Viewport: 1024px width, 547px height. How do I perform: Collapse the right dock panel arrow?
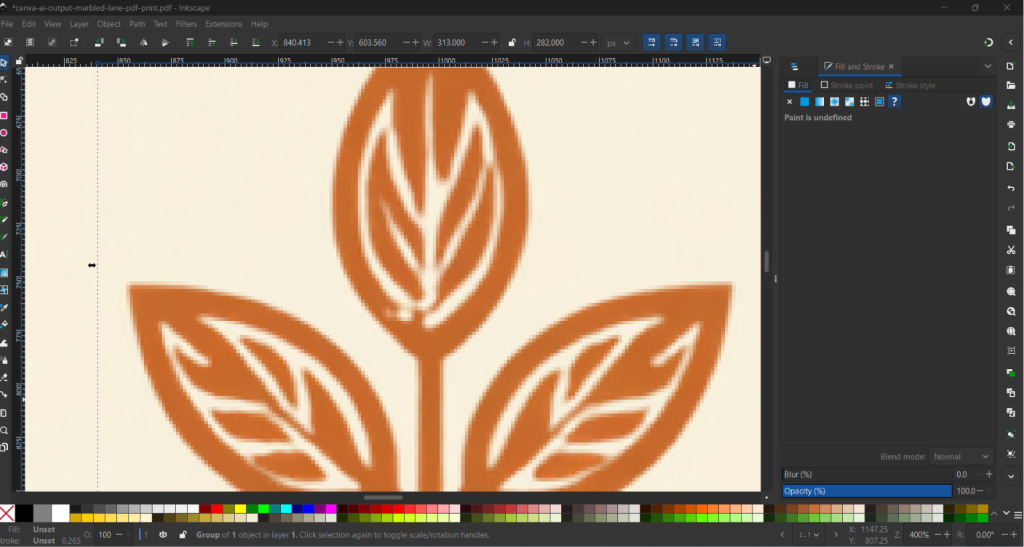click(x=1011, y=42)
